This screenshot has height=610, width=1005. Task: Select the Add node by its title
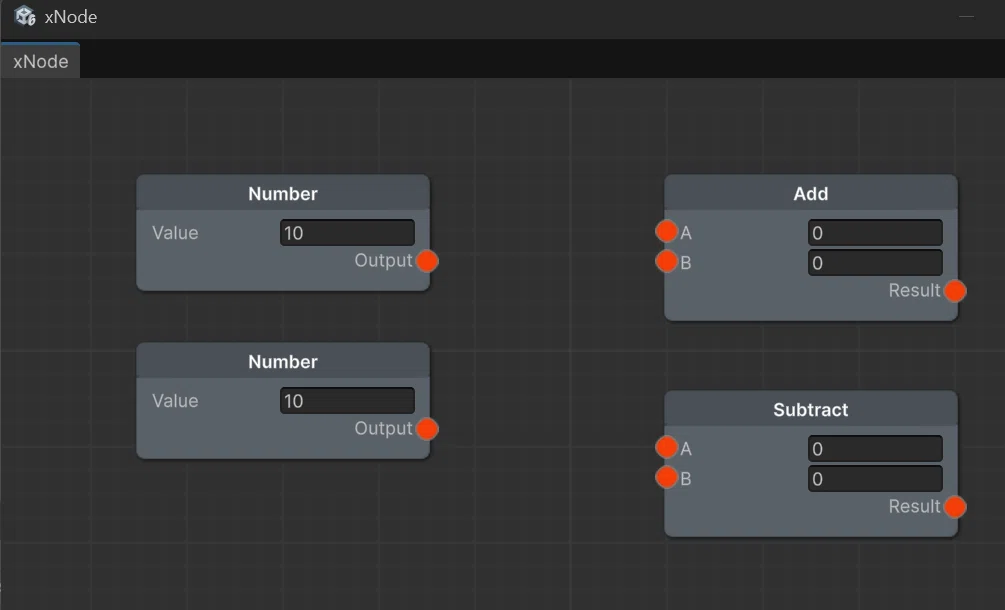(811, 194)
